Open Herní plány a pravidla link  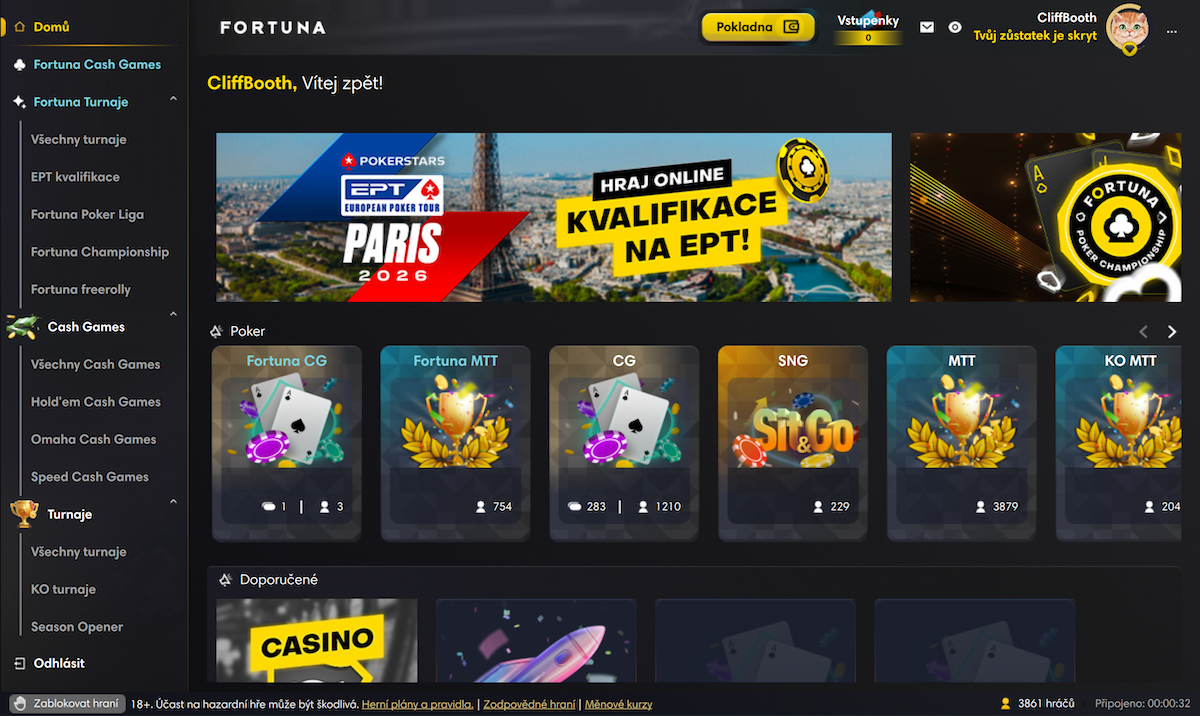click(x=417, y=704)
